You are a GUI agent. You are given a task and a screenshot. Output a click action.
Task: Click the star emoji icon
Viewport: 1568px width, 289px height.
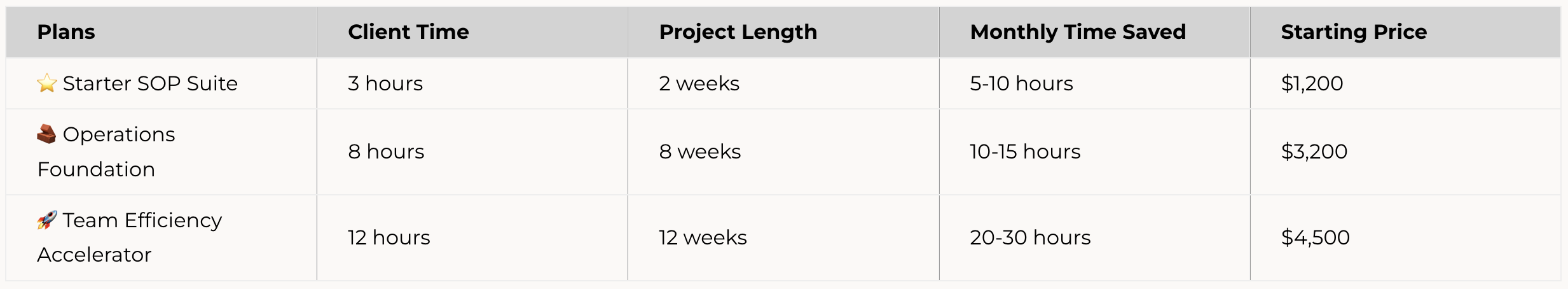[x=47, y=83]
